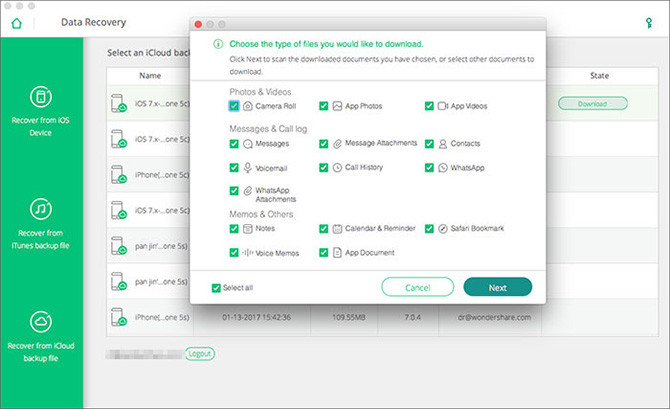Click the Call History clock icon

pos(338,168)
